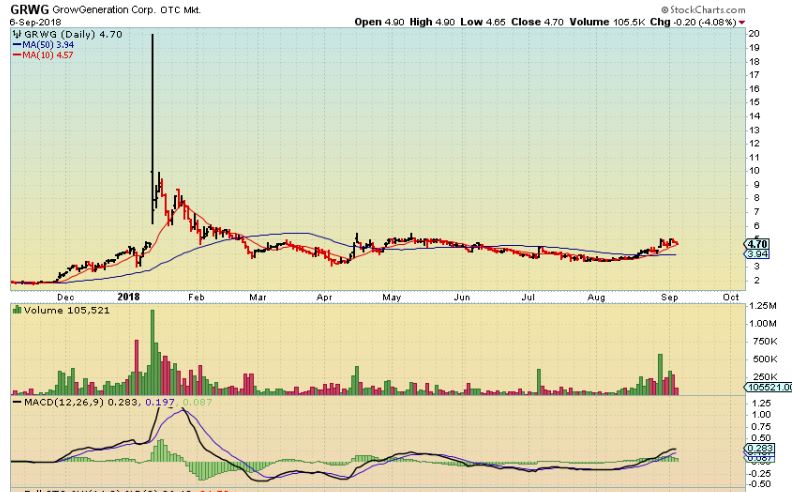792x492 pixels.
Task: Click the 20 label on price axis
Action: tap(755, 34)
